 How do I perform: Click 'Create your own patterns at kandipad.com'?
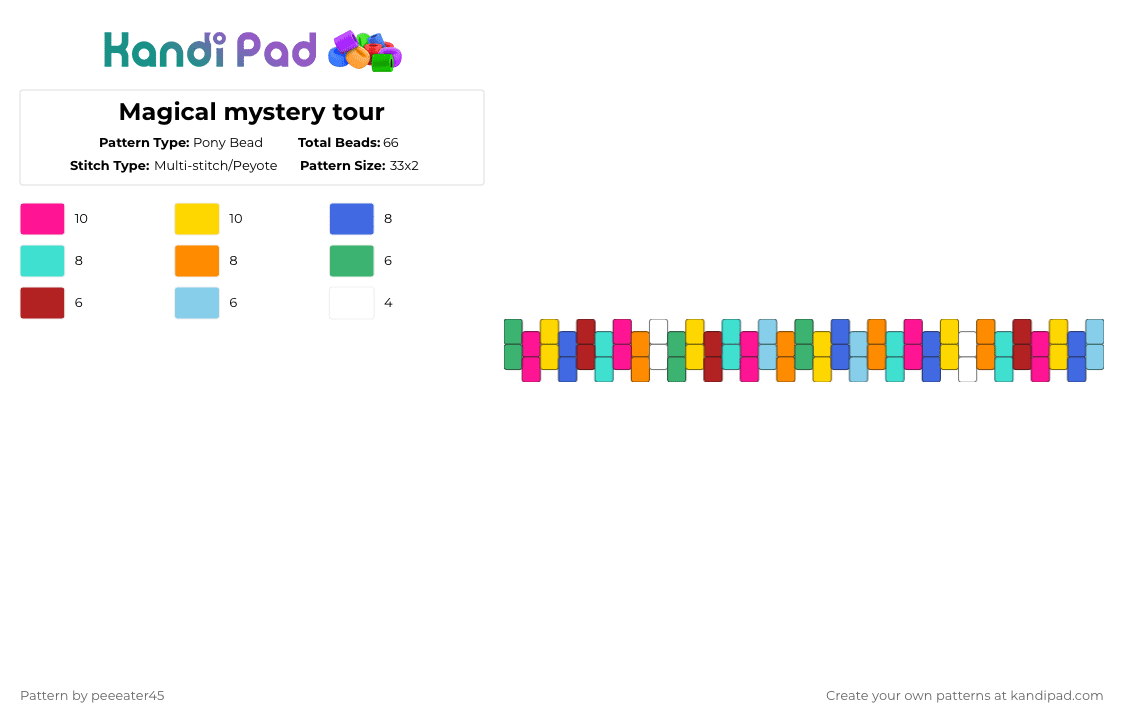964,696
